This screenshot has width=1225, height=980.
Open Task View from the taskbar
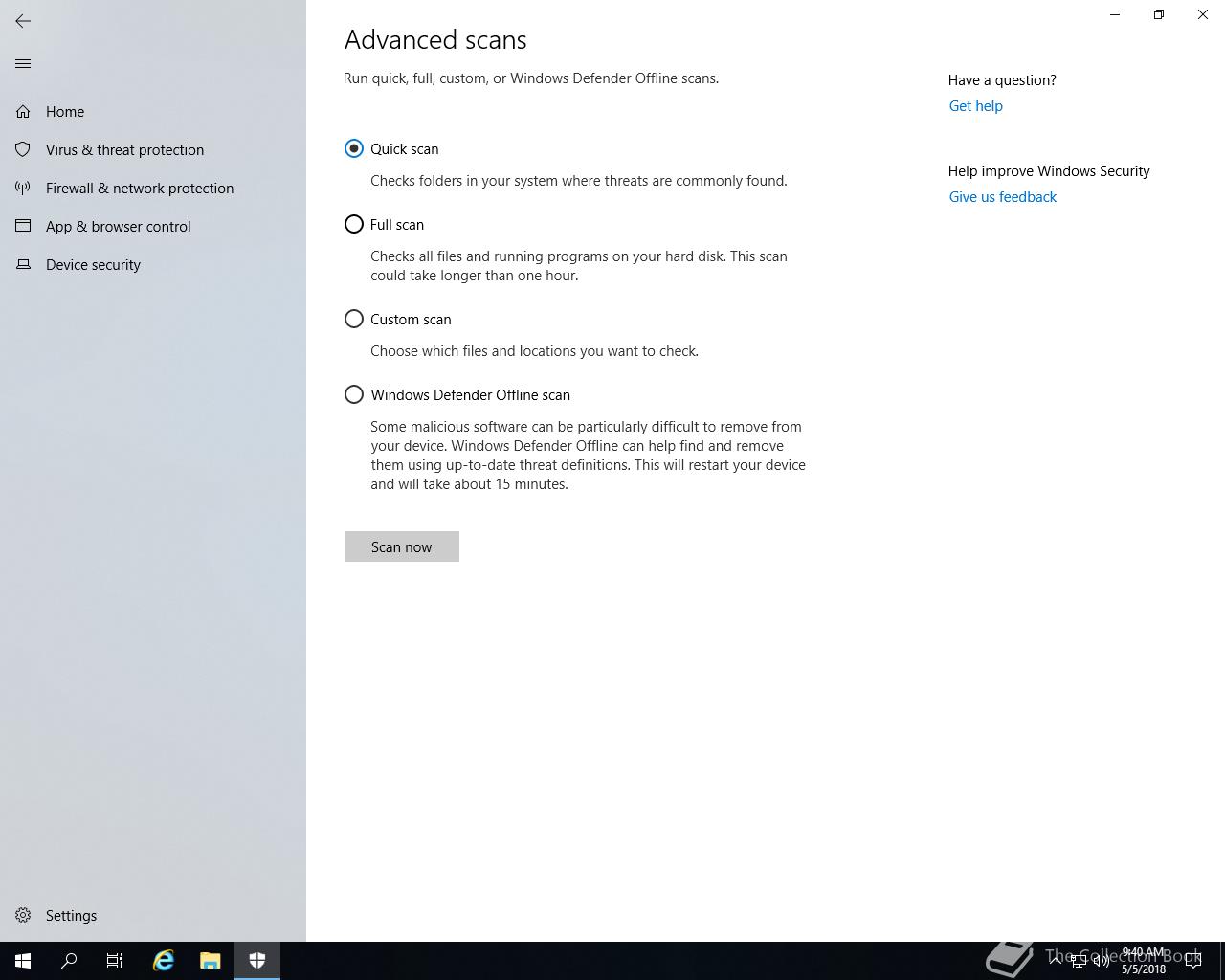click(x=115, y=961)
